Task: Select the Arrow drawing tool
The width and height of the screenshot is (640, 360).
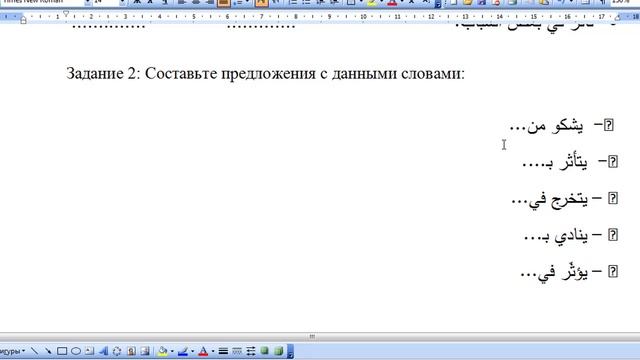Action: pyautogui.click(x=48, y=351)
